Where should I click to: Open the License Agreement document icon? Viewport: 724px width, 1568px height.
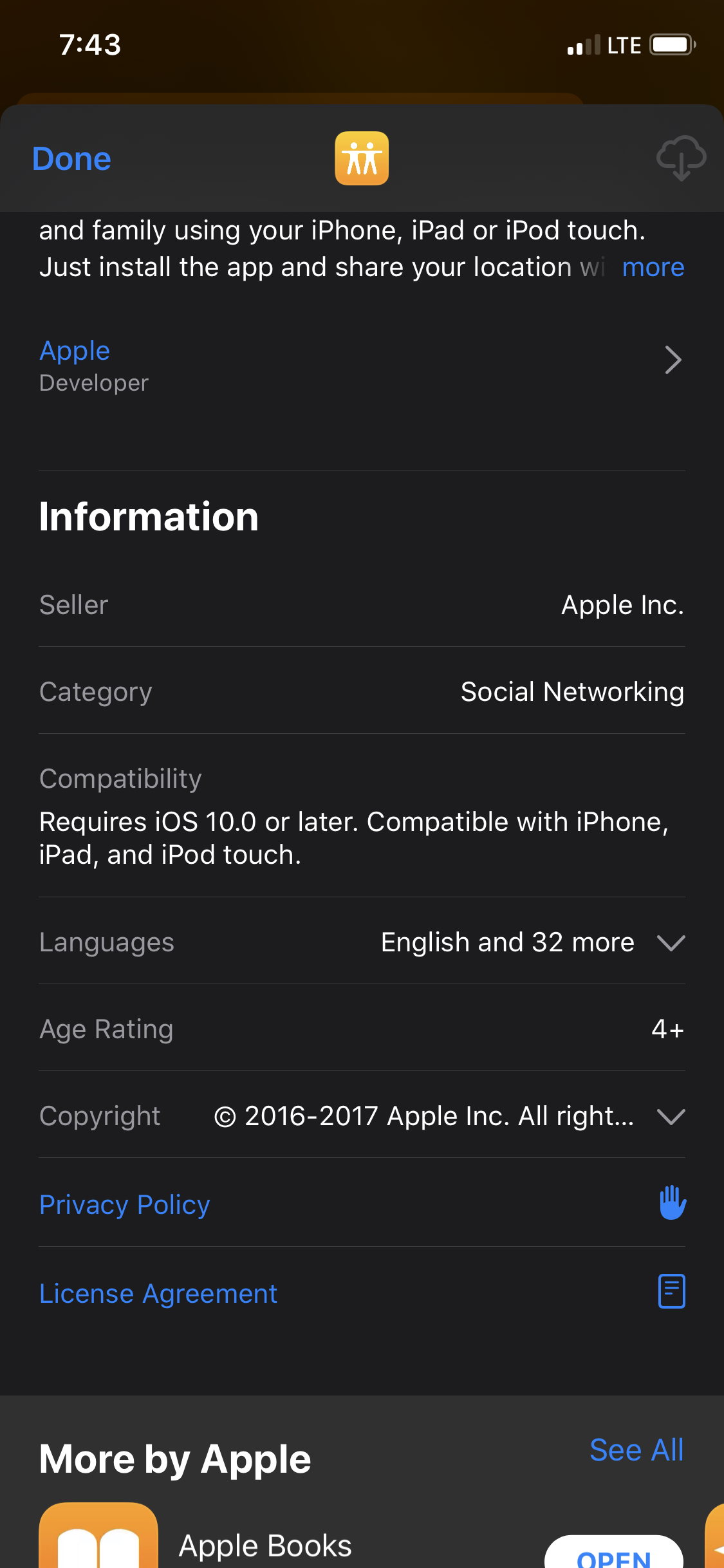(672, 1291)
